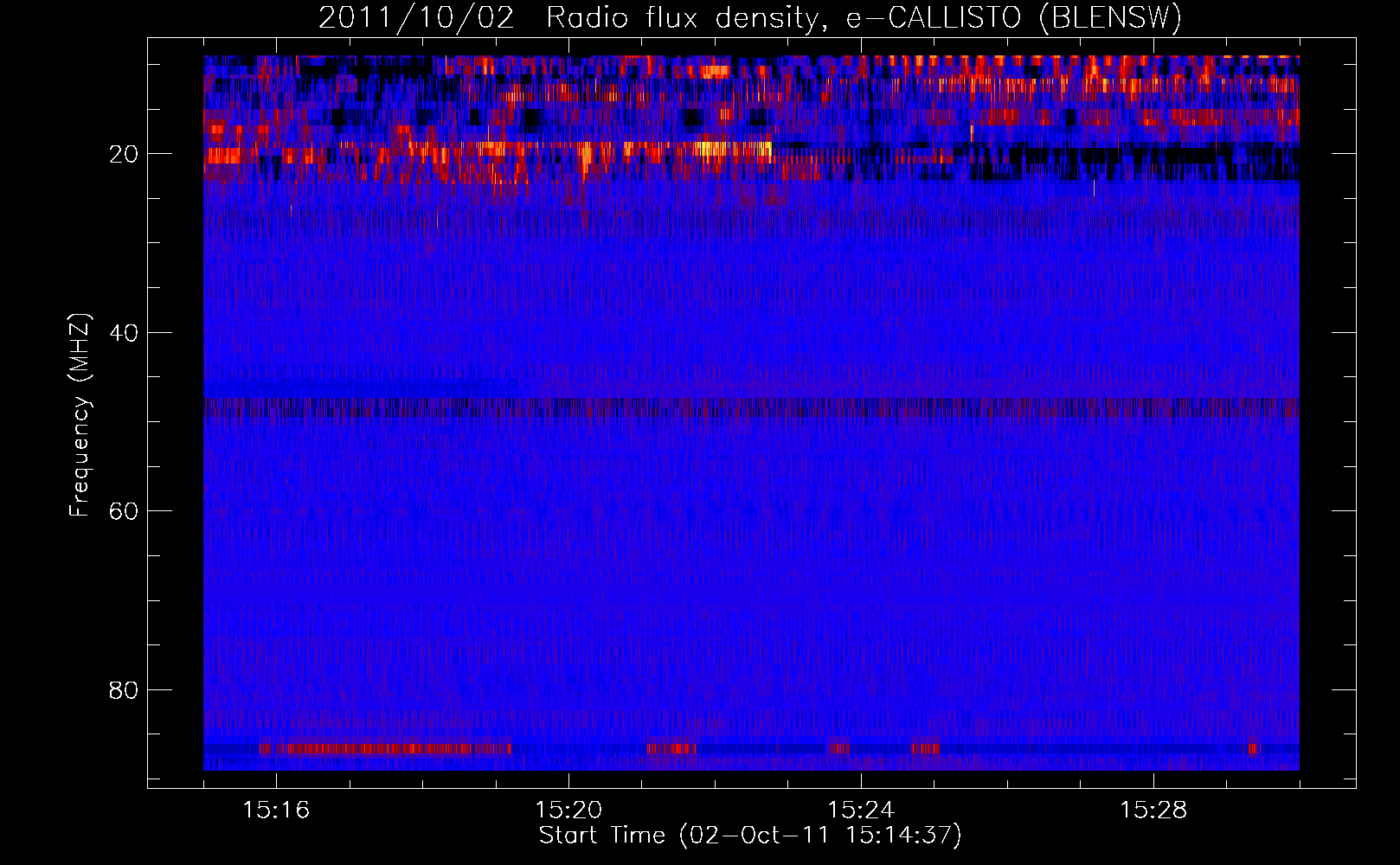Click the 15:28 time axis label
The height and width of the screenshot is (865, 1400).
(1153, 811)
